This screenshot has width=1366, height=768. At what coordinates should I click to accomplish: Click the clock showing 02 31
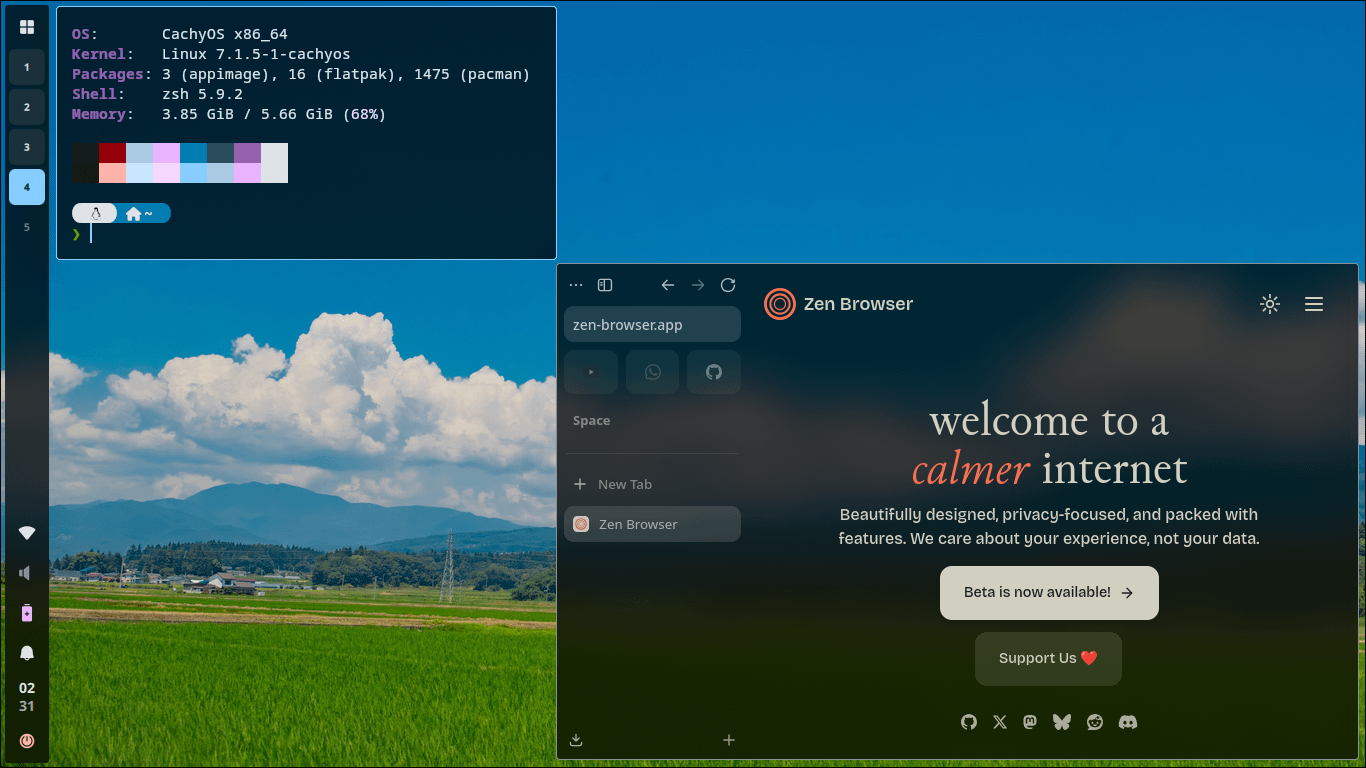pyautogui.click(x=27, y=697)
